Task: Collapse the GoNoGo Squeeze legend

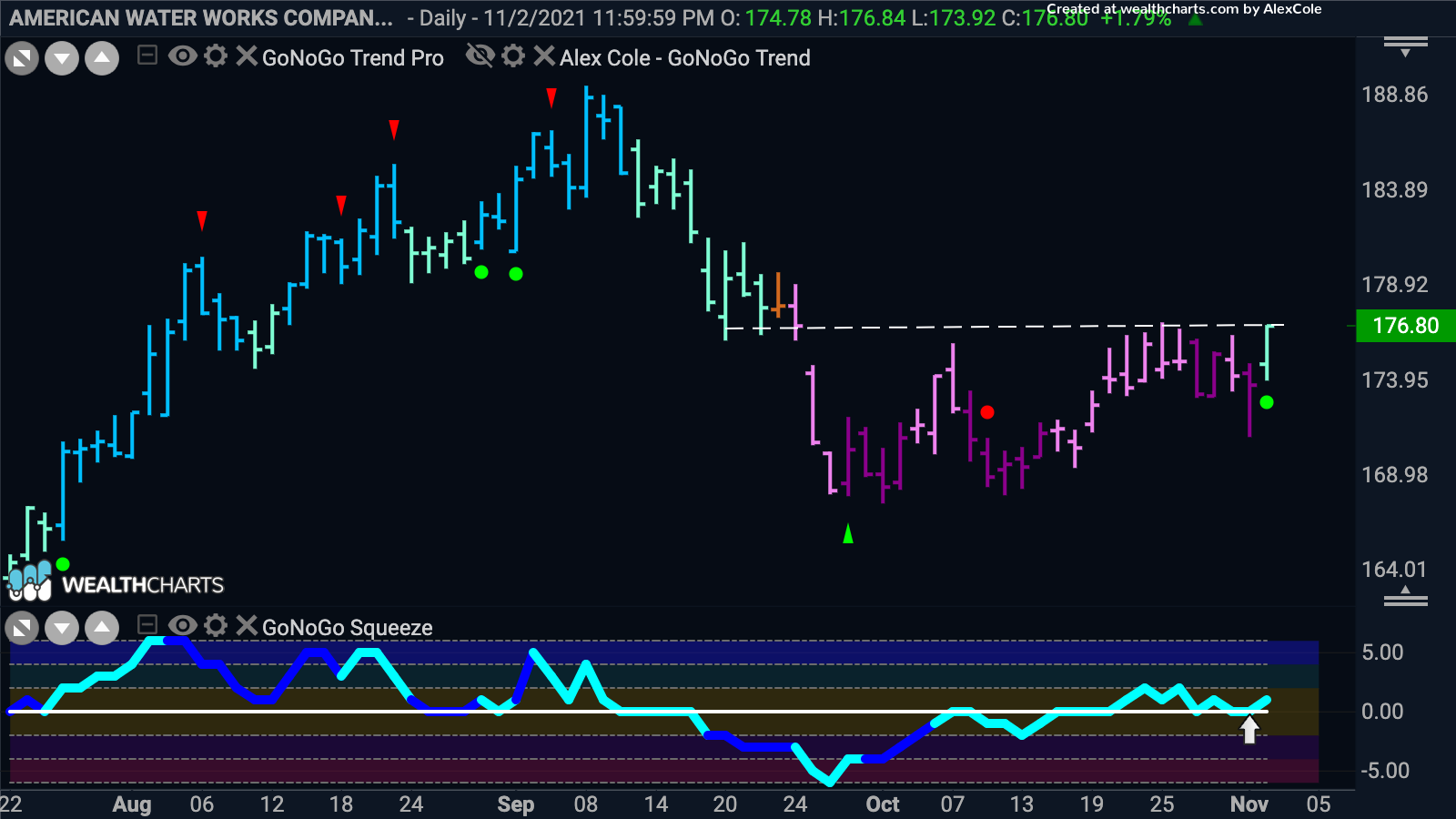Action: pos(147,625)
